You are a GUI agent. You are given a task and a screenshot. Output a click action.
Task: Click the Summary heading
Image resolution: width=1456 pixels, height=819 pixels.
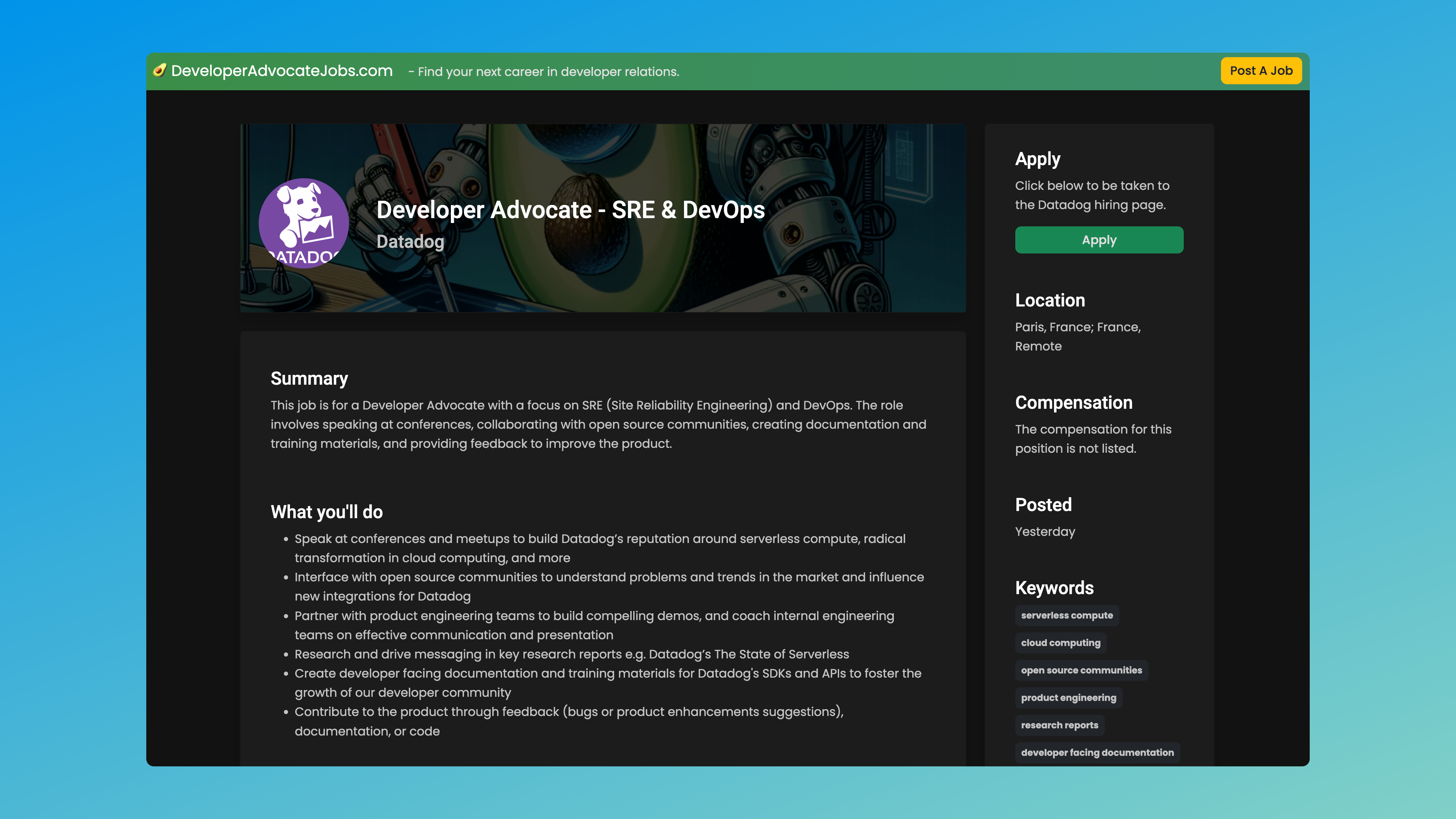309,378
